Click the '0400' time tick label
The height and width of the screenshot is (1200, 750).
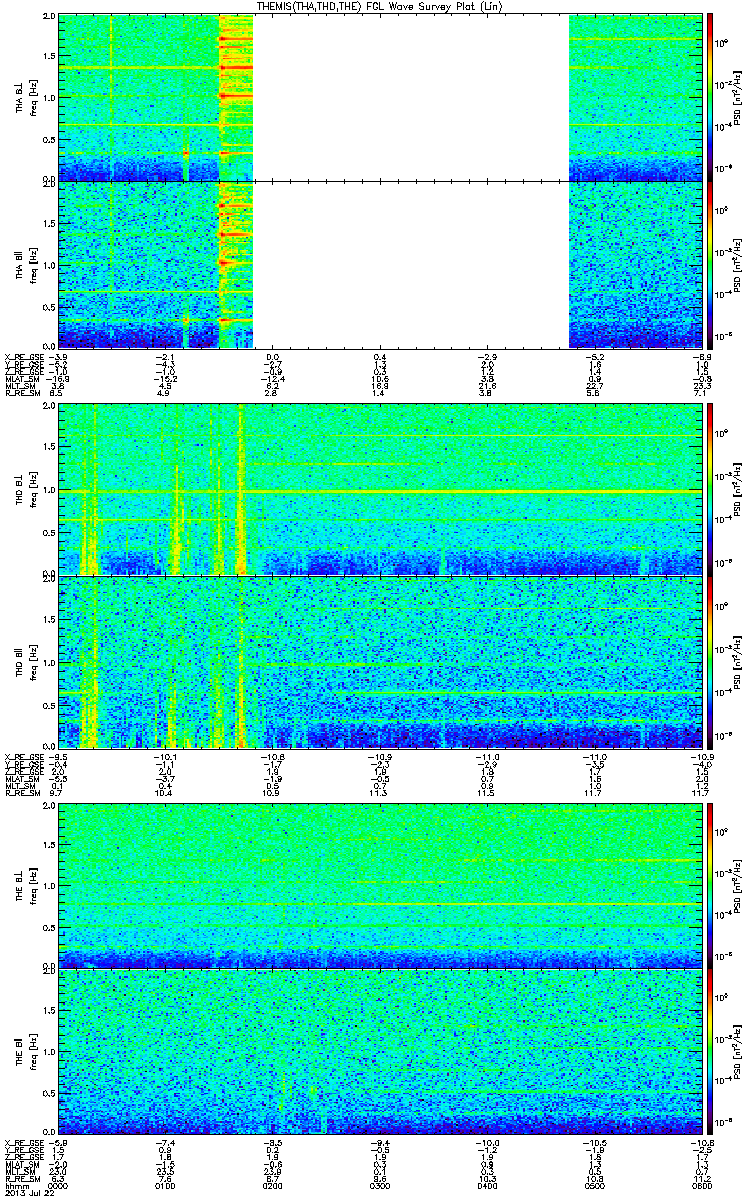click(x=487, y=1185)
